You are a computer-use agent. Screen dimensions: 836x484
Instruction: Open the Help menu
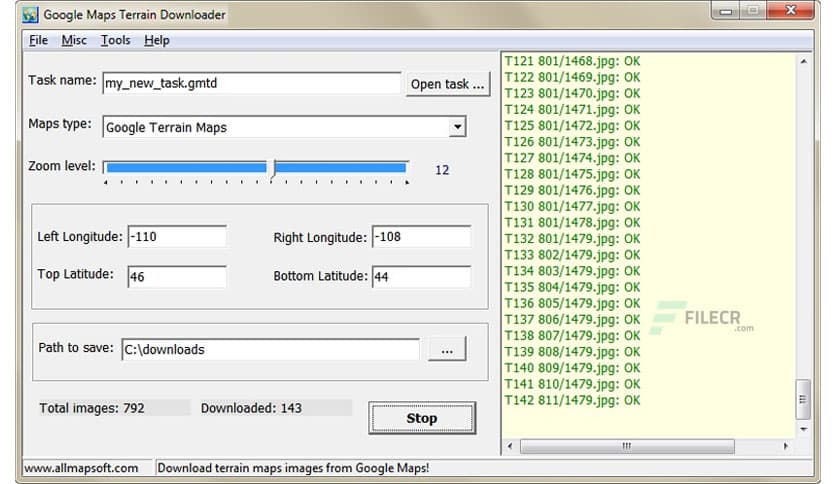[x=157, y=41]
